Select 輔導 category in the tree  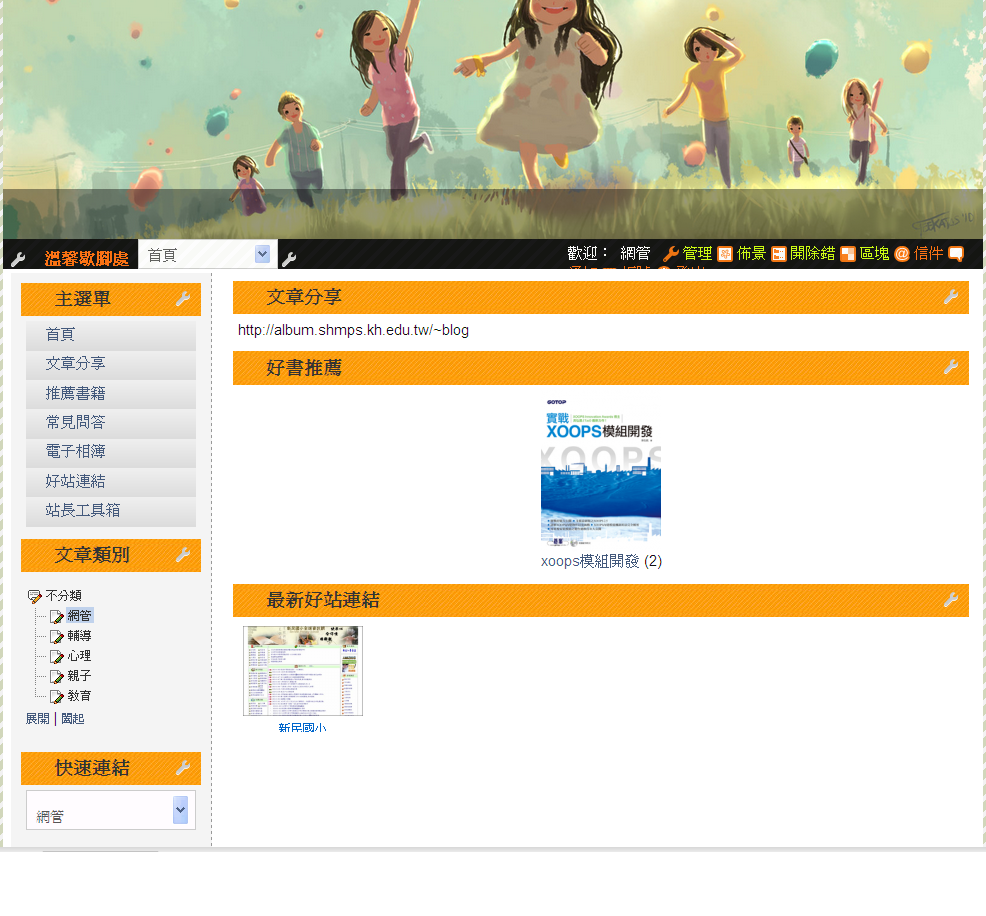[79, 636]
